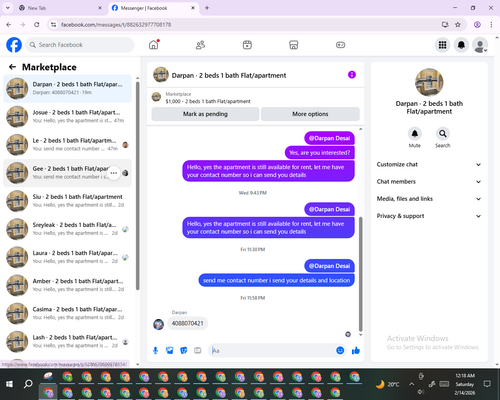500x400 pixels.
Task: Click More options button
Action: coord(310,114)
